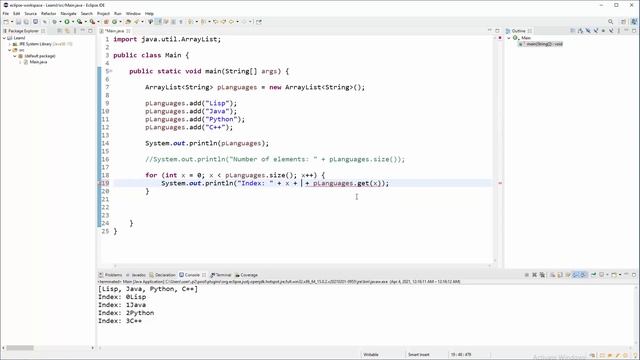Click the External Tools run icon
This screenshot has width=640, height=360.
click(93, 22)
